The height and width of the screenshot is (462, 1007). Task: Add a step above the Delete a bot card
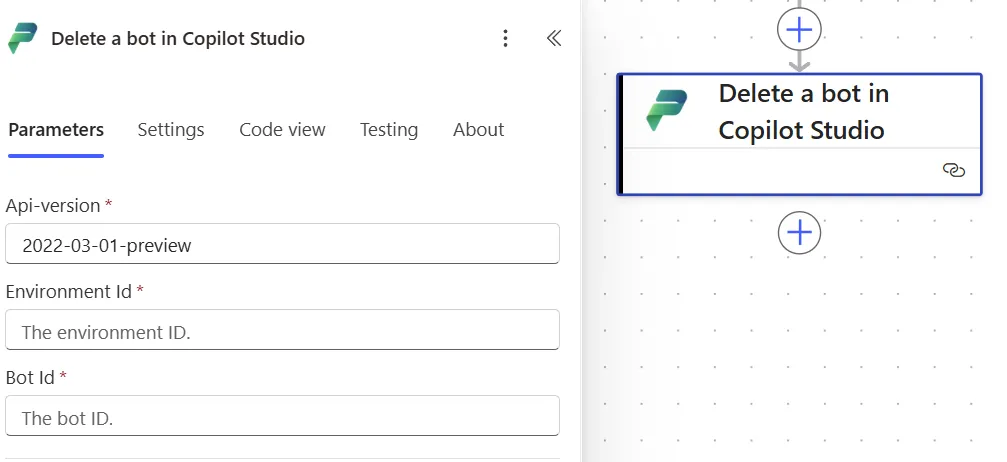799,29
